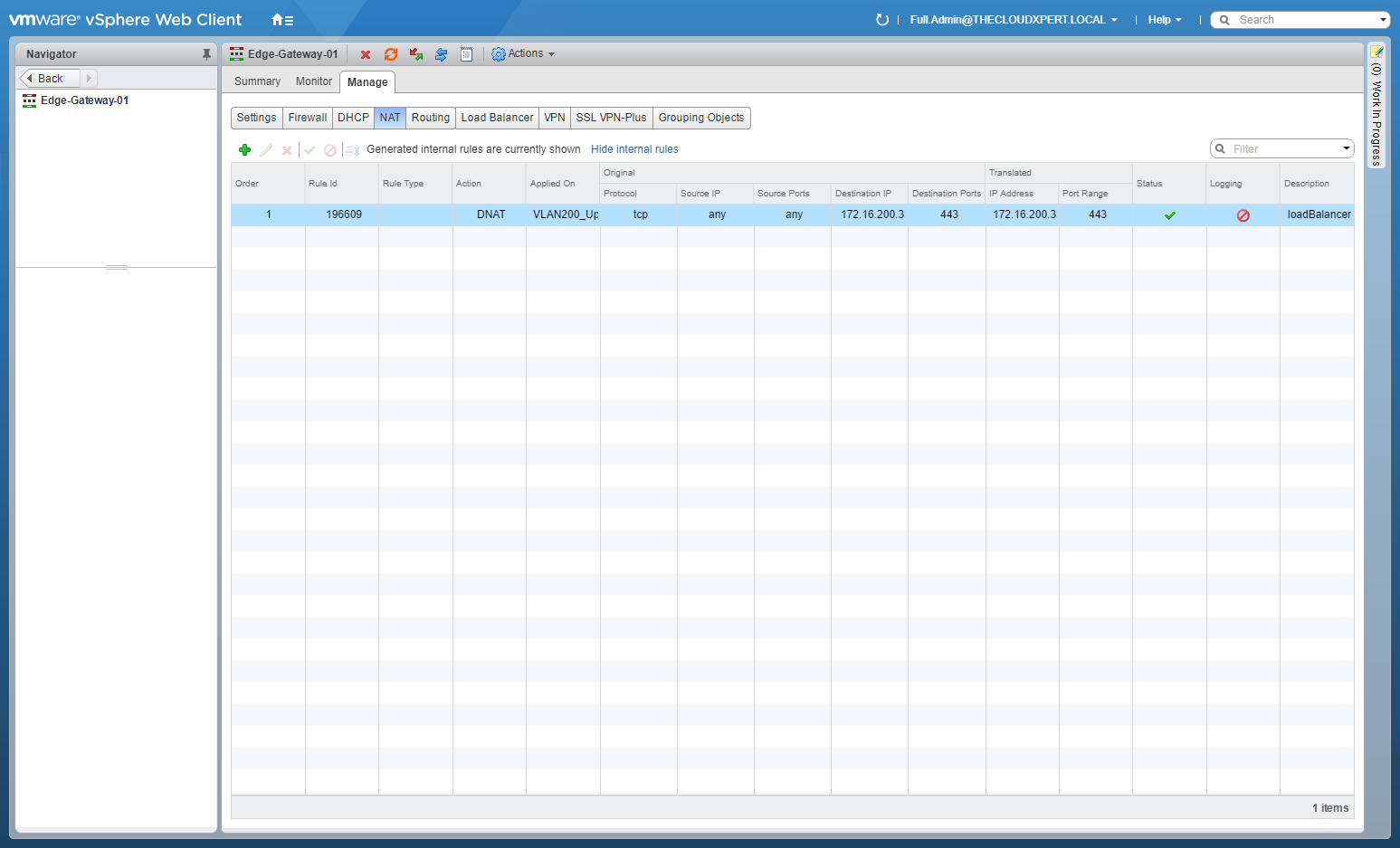Viewport: 1400px width, 848px height.
Task: Click the green plus Add NAT rule icon
Action: click(244, 150)
